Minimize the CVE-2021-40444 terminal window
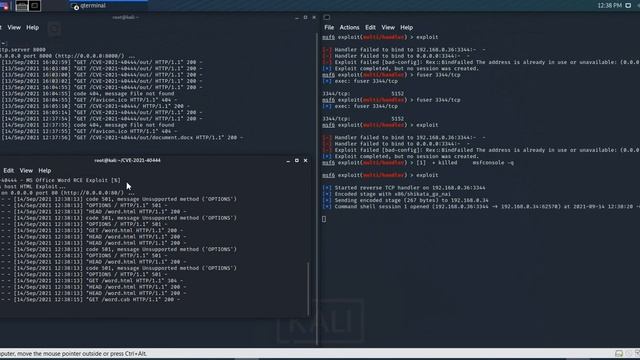This screenshot has width=640, height=360. [288, 161]
